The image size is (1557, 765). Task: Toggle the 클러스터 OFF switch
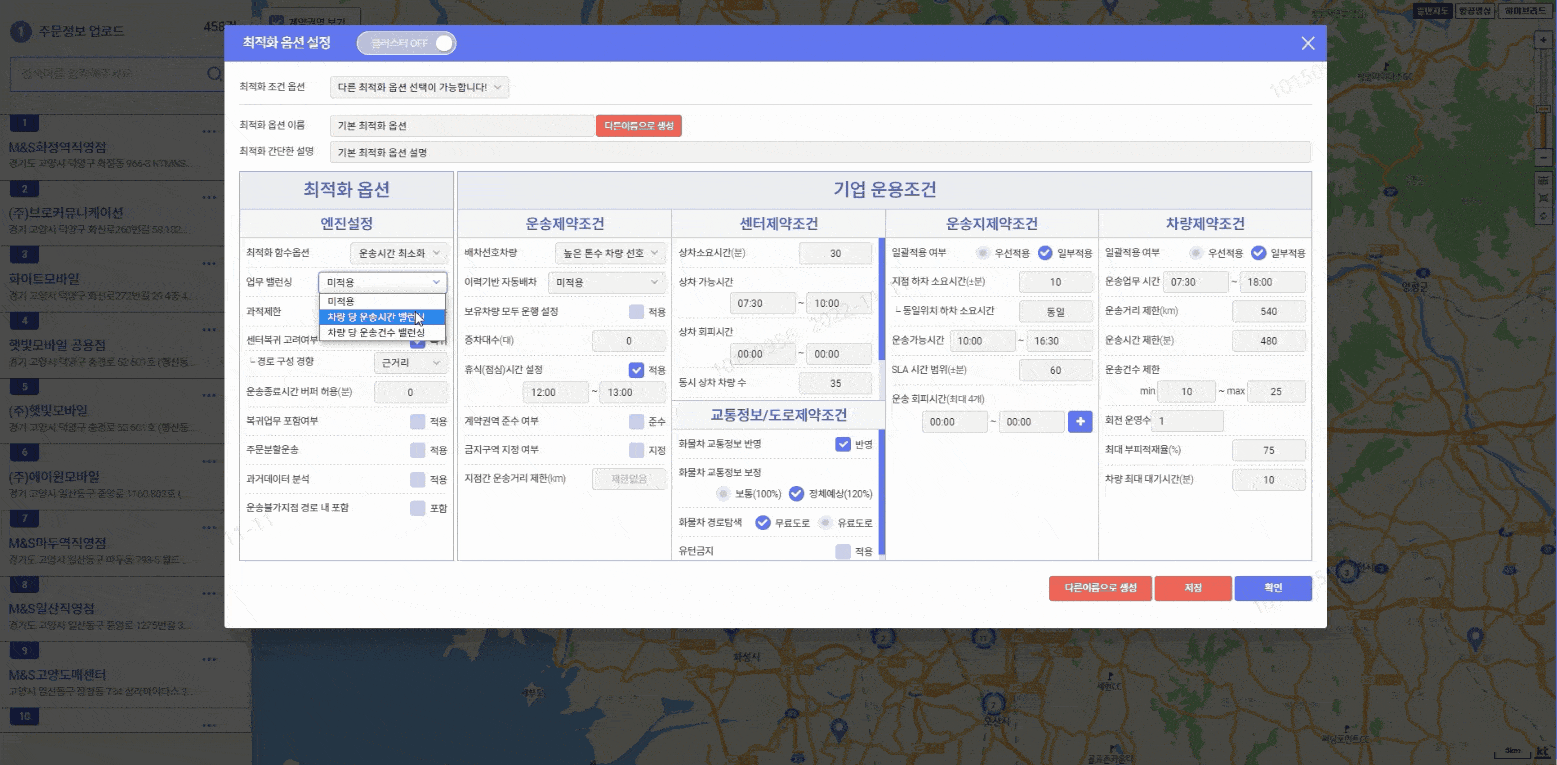pyautogui.click(x=407, y=43)
